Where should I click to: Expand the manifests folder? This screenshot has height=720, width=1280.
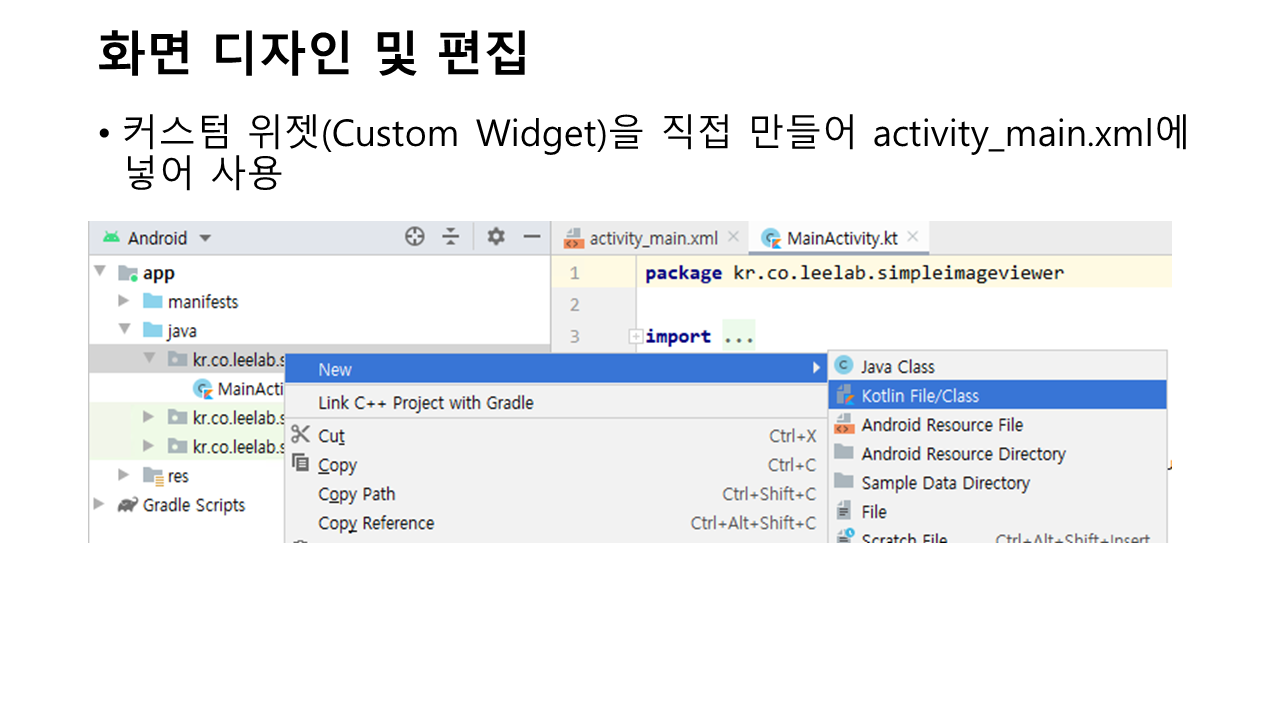click(124, 301)
